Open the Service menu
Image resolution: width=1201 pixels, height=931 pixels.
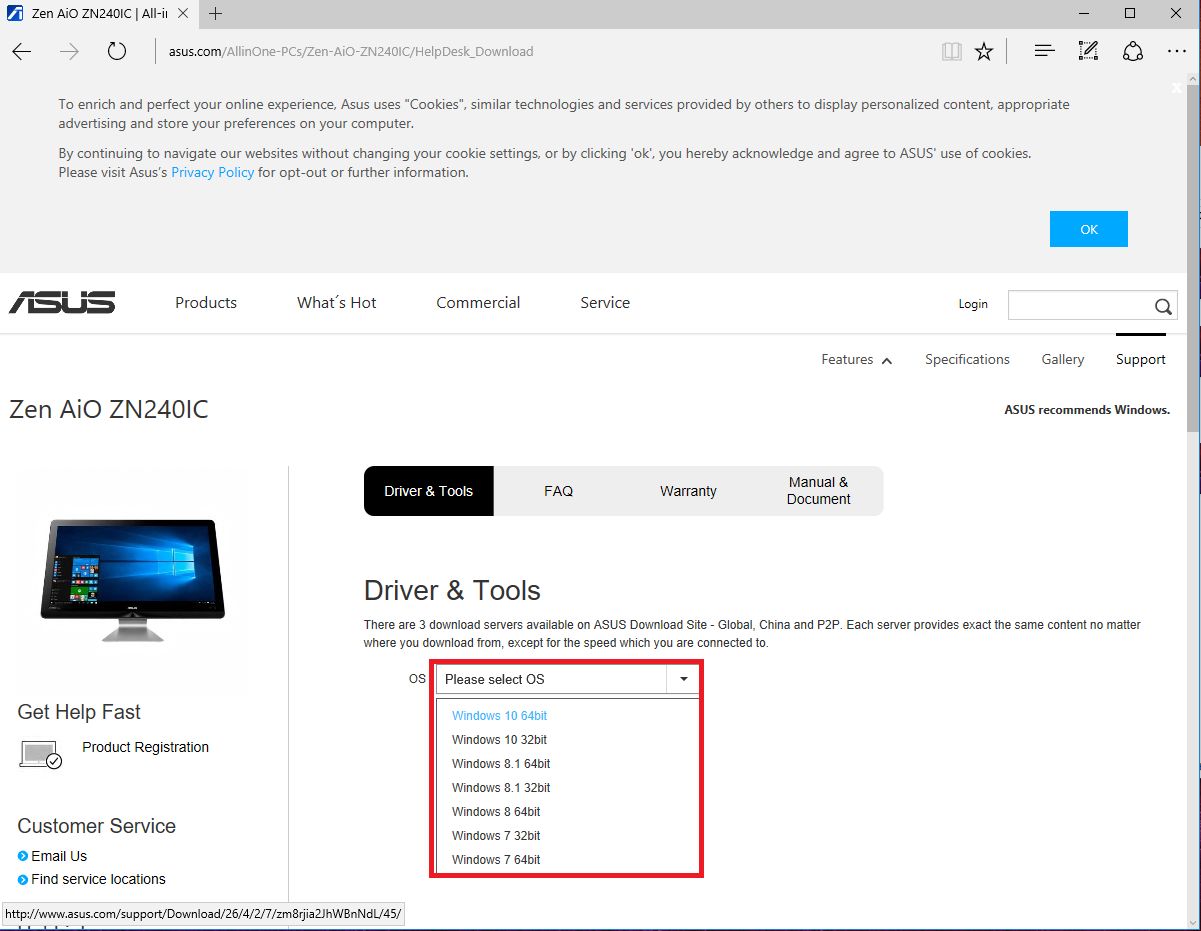[x=605, y=303]
